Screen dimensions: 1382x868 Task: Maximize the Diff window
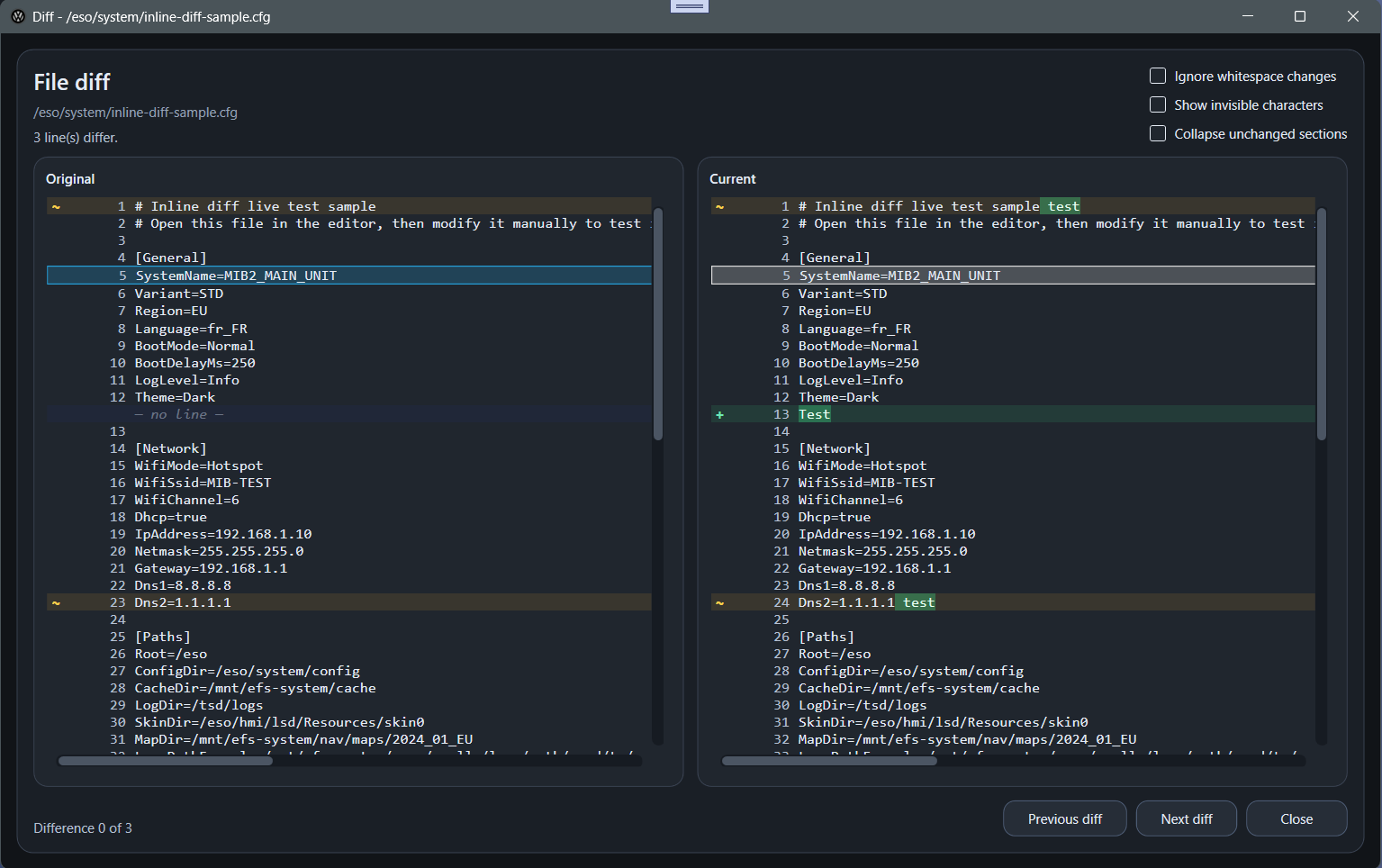click(x=1299, y=16)
